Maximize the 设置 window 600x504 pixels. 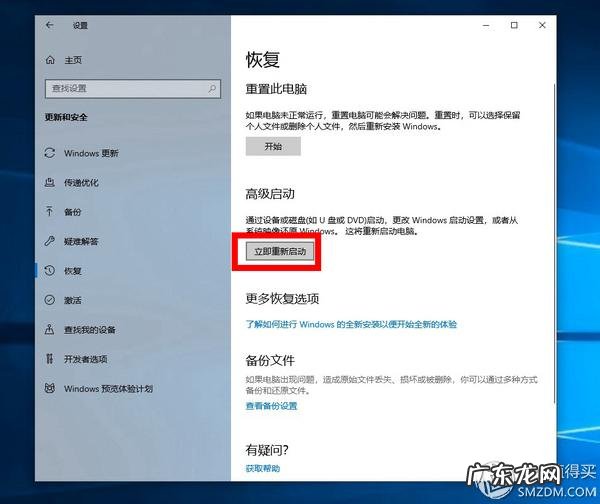click(x=514, y=25)
